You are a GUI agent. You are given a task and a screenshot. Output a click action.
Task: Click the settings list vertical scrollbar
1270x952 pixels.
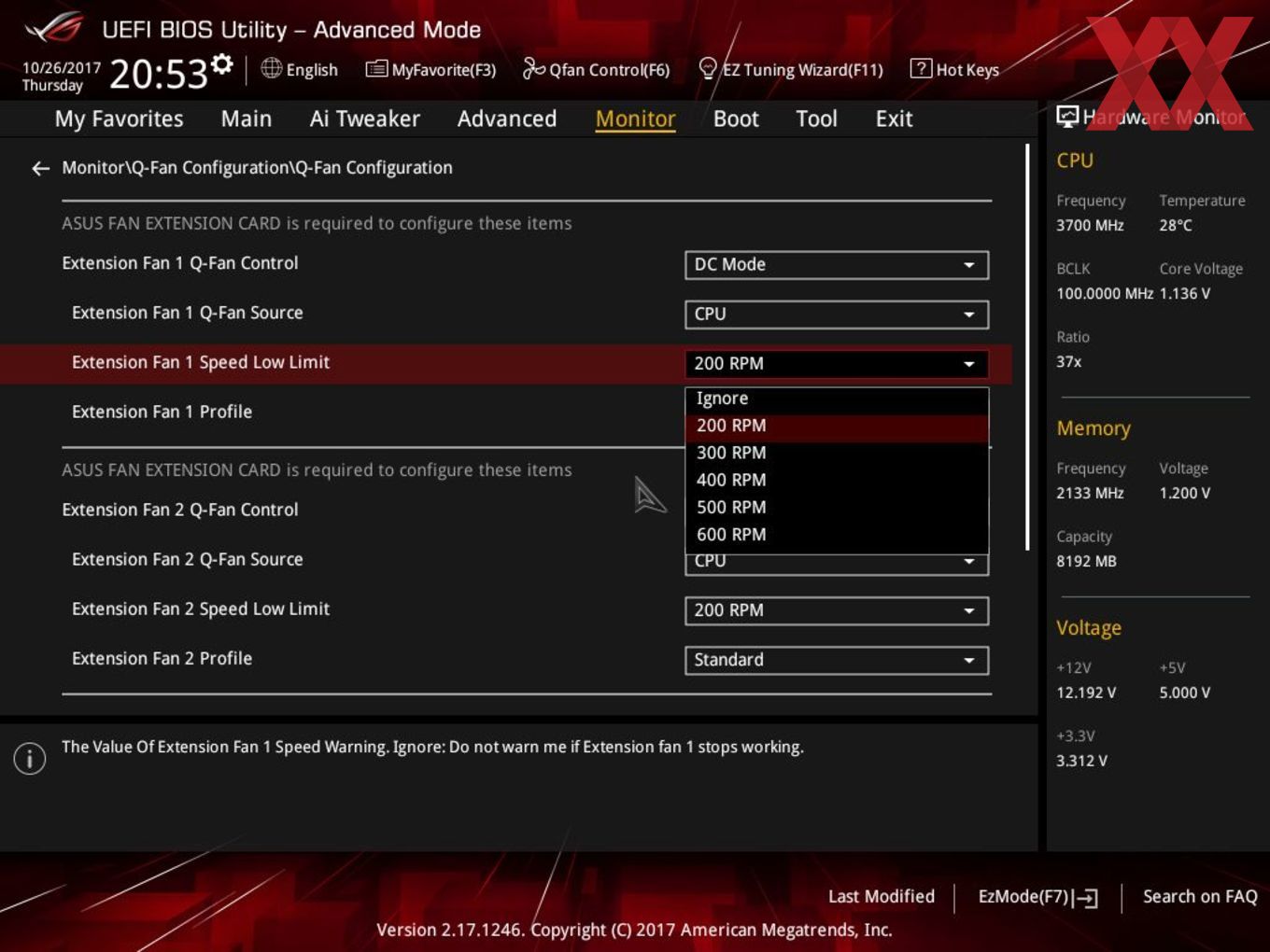(1027, 347)
